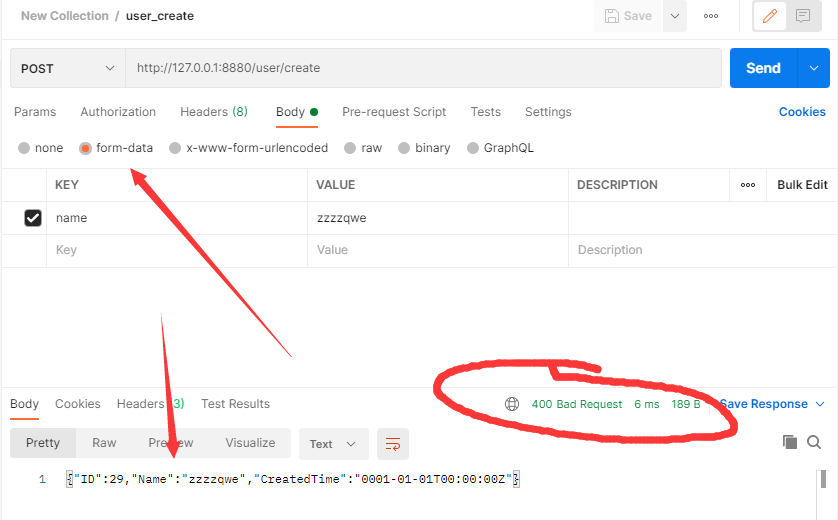The width and height of the screenshot is (838, 520).
Task: Switch to edit mode pencil icon
Action: 770,16
